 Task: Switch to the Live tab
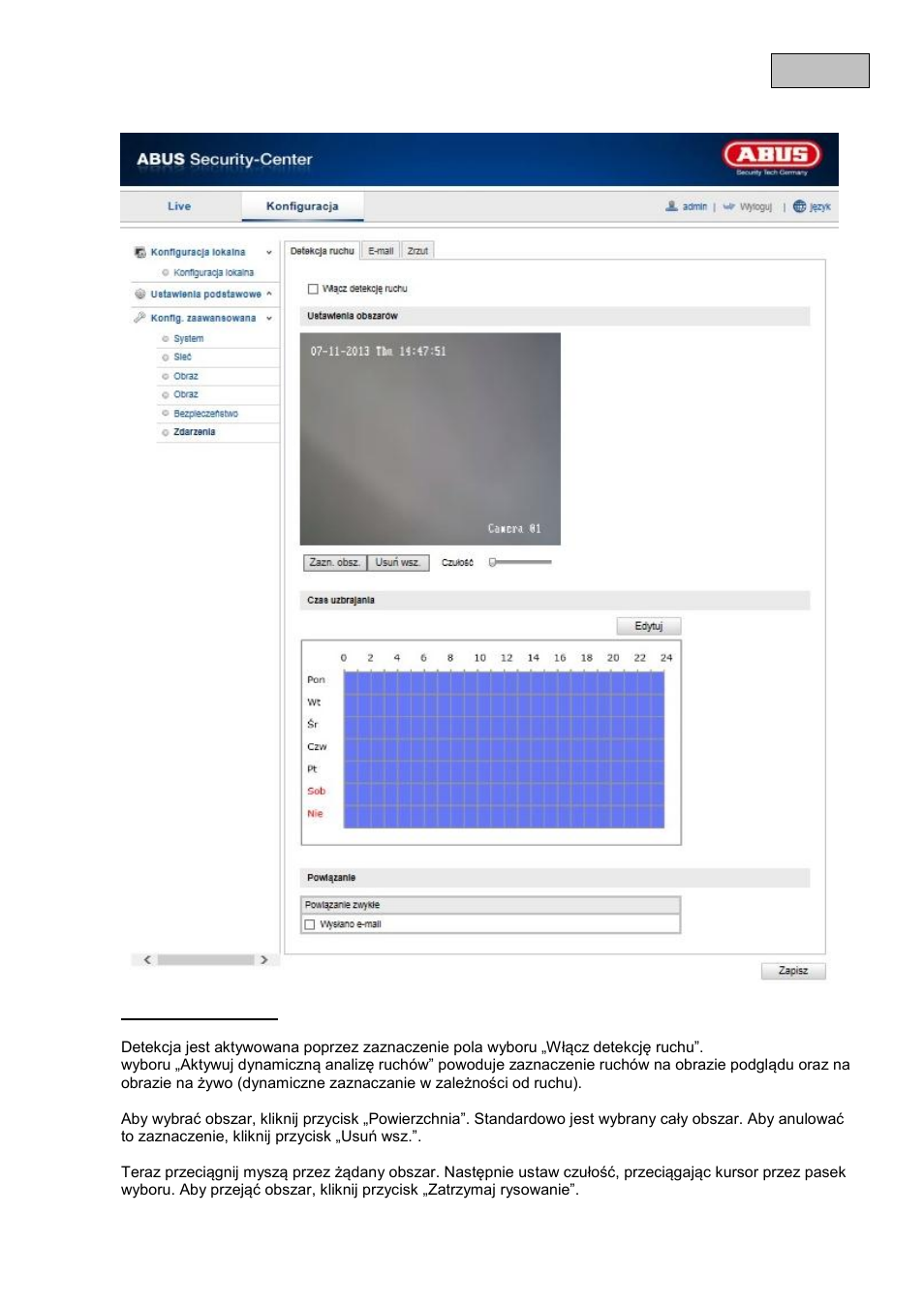point(179,206)
